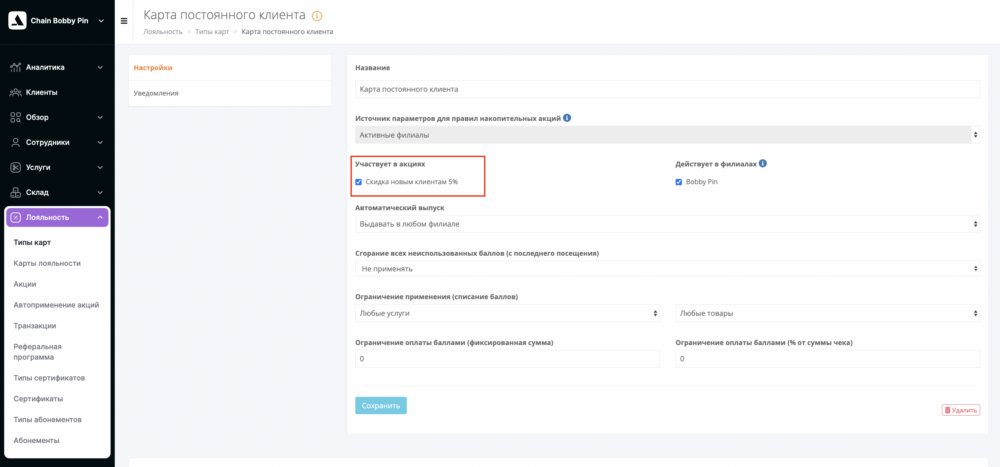Expand the Сотрудники menu section
Screen dimensions: 1000x467
pos(100,142)
